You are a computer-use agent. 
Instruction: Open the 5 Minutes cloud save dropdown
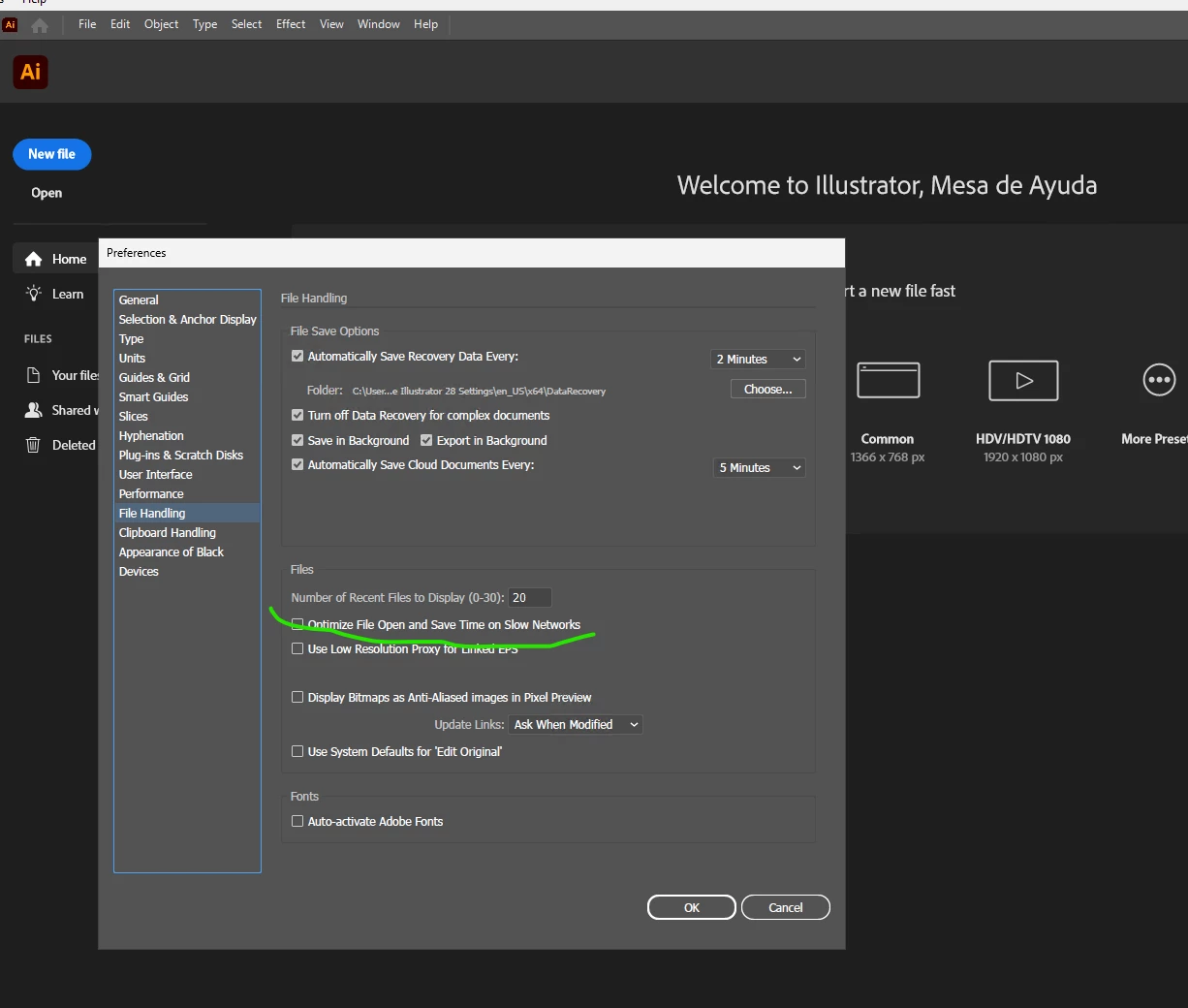click(x=758, y=467)
